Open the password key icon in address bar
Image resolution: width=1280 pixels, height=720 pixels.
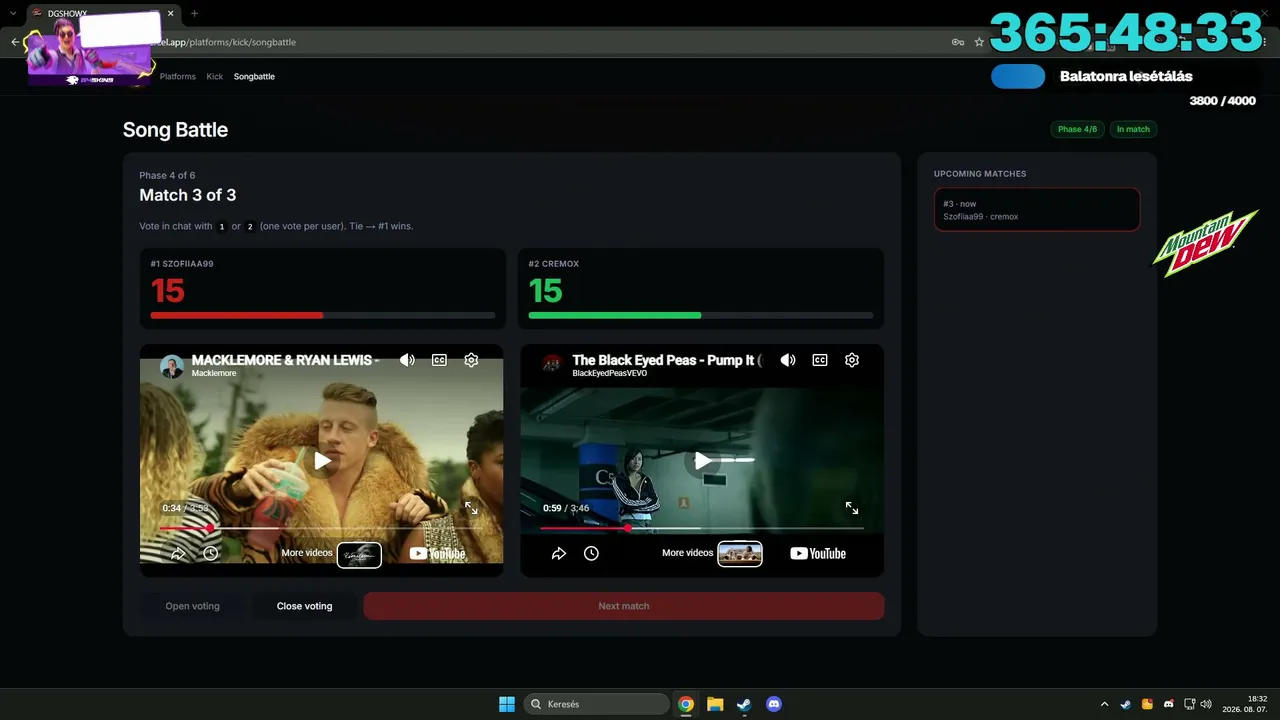[958, 42]
